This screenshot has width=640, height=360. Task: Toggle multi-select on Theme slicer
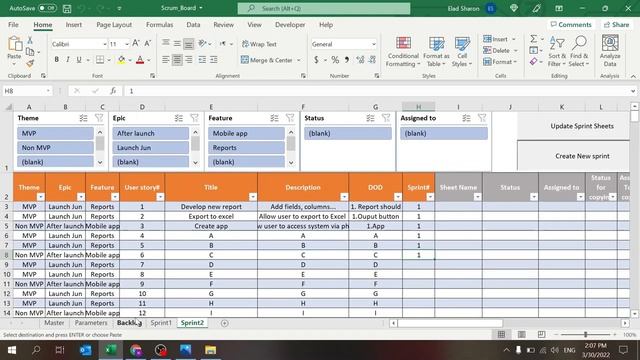pyautogui.click(x=84, y=118)
